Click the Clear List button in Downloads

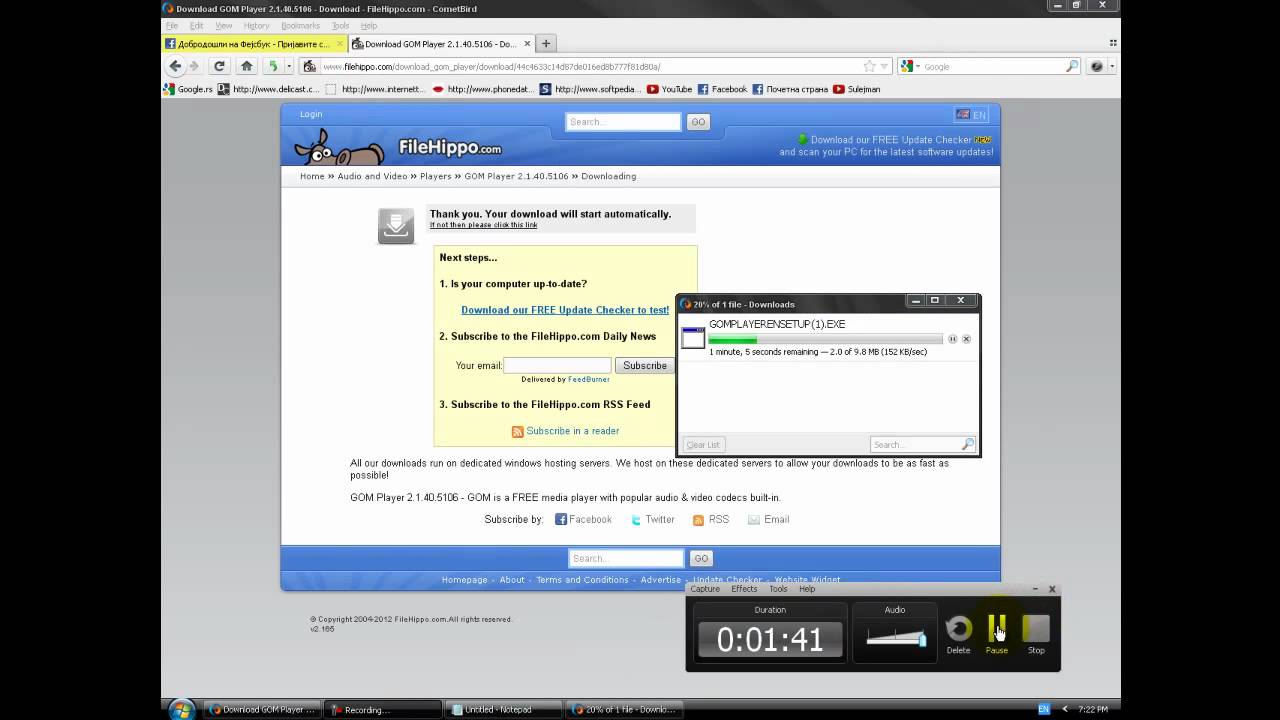[703, 444]
